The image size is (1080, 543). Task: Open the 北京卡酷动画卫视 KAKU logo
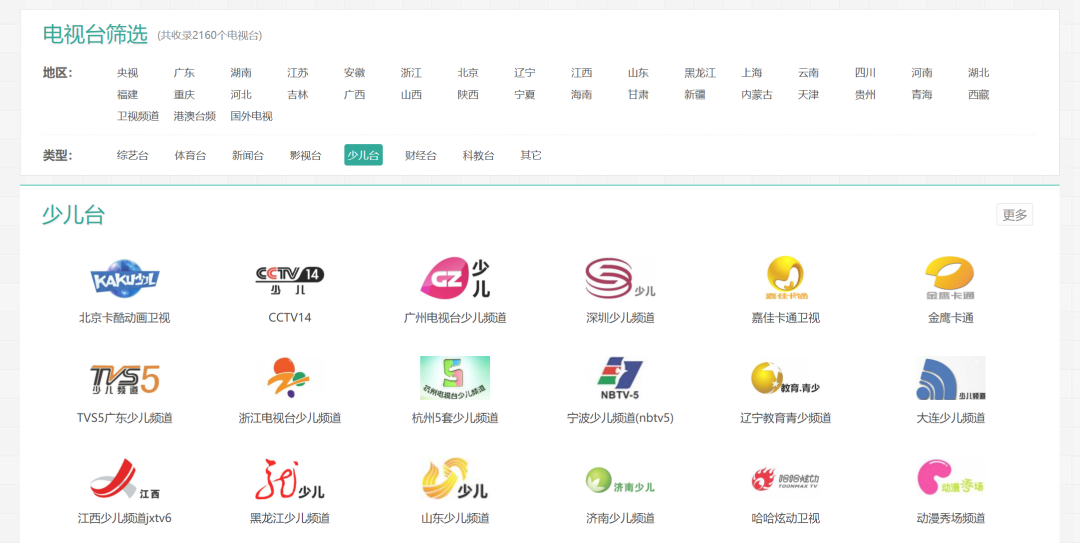(125, 278)
